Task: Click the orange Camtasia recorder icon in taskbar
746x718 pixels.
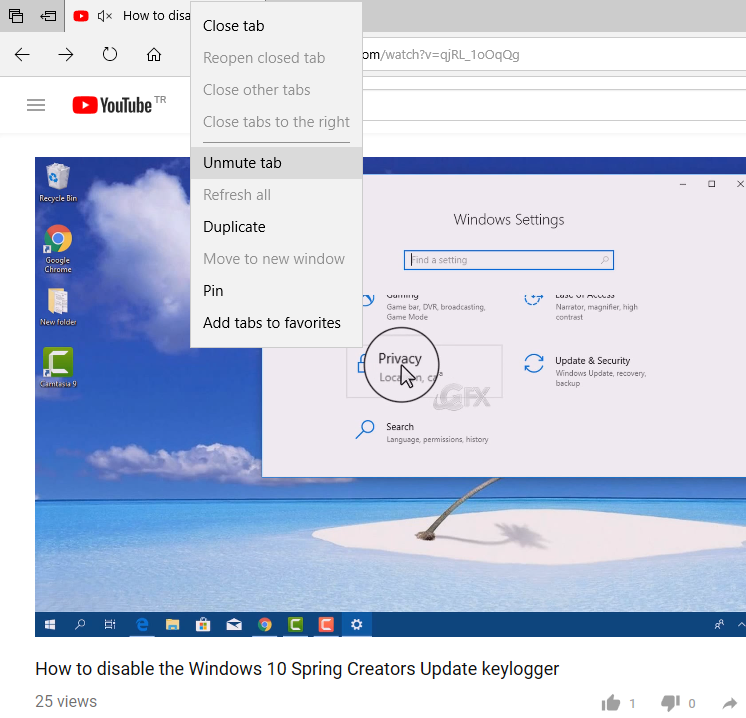Action: pyautogui.click(x=326, y=624)
